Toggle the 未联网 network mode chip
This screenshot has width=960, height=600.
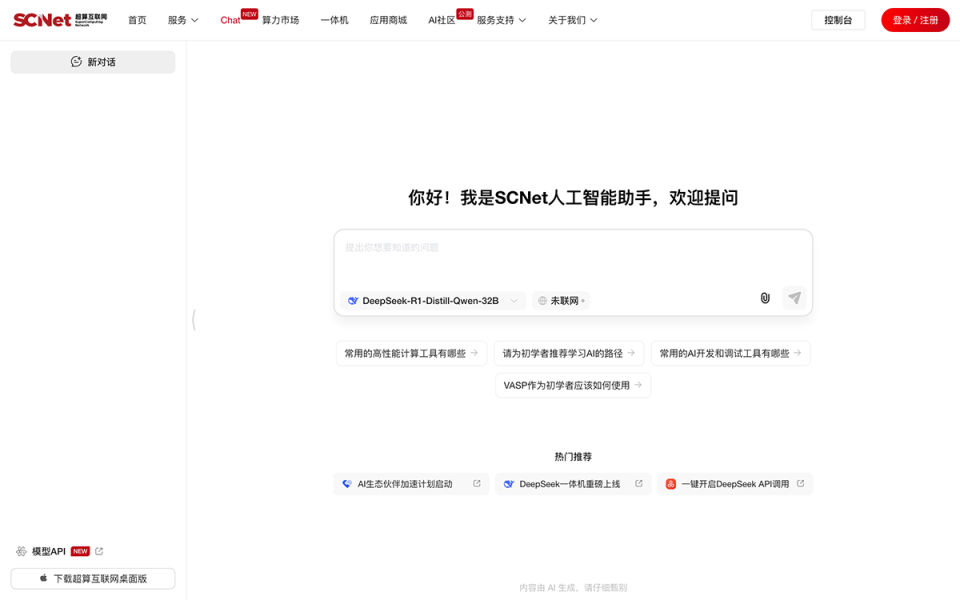point(560,300)
